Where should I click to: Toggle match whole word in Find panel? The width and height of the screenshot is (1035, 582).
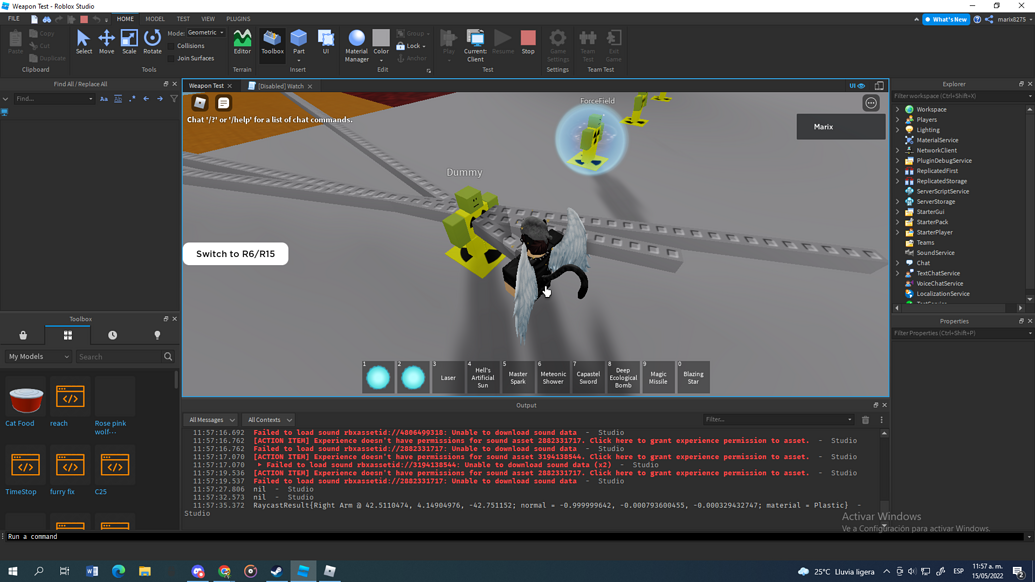(117, 99)
